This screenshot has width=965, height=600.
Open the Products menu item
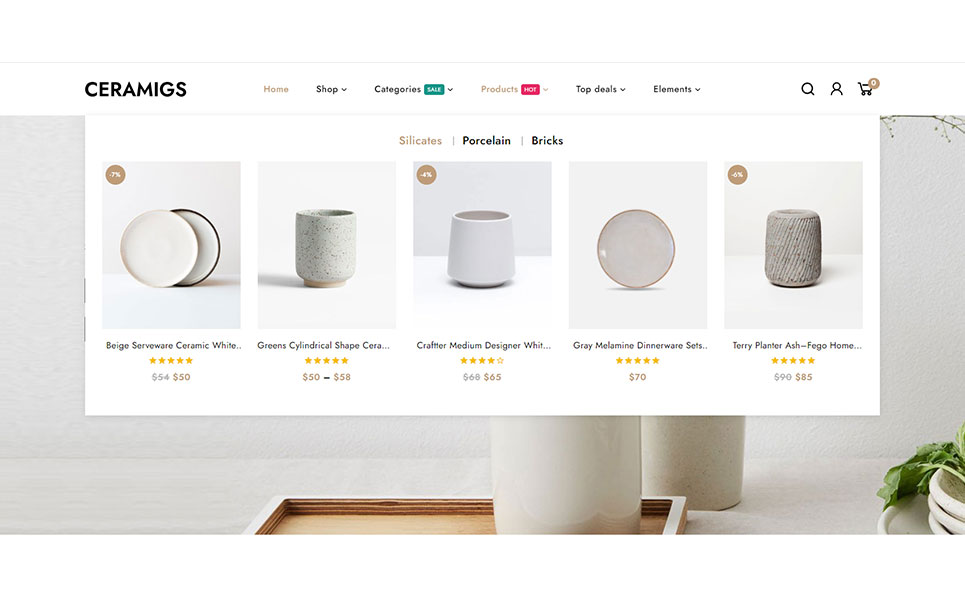pos(514,89)
